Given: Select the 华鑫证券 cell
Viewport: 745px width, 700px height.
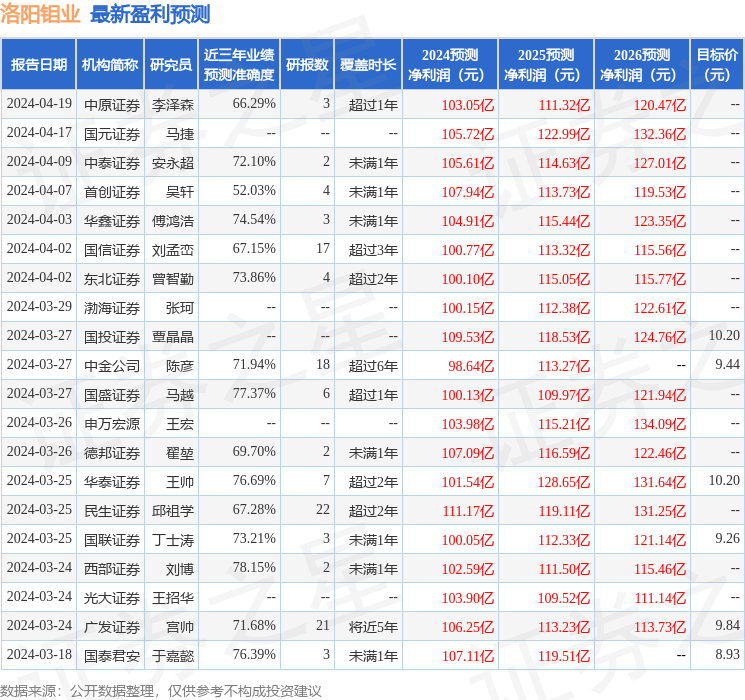Looking at the screenshot, I should click(112, 221).
